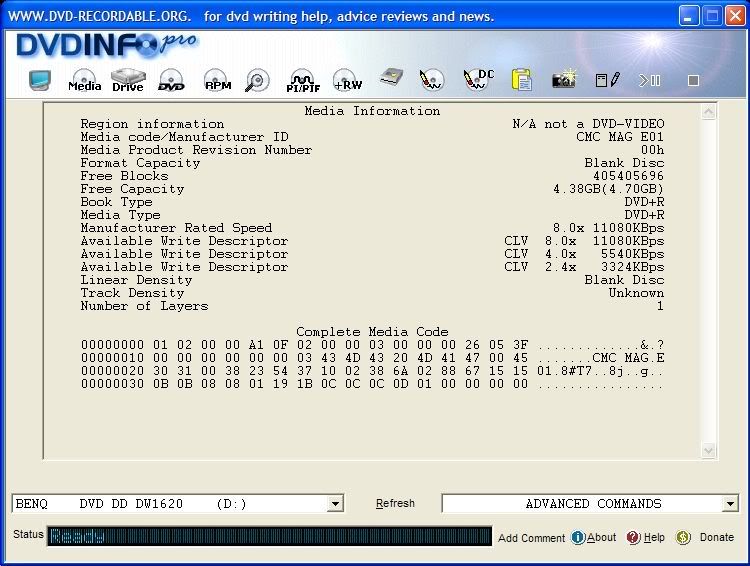Open the DC disc tool icon
Viewport: 750px width, 566px height.
478,80
